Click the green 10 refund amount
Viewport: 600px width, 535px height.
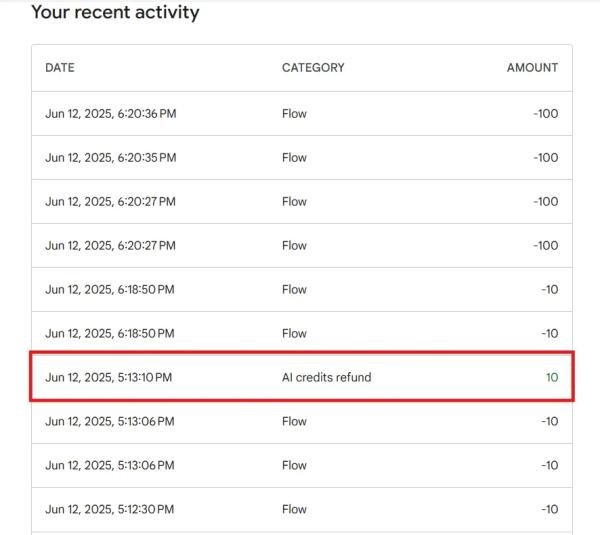(551, 378)
